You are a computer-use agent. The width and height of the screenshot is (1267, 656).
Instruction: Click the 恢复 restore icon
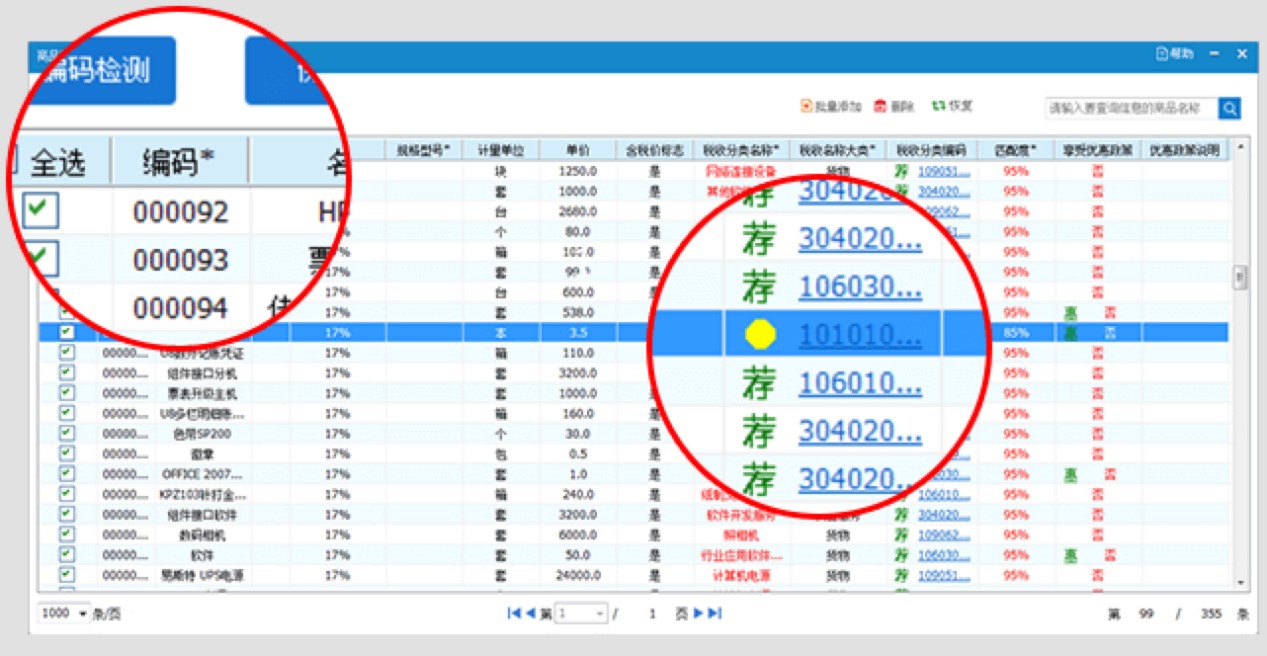(x=938, y=106)
